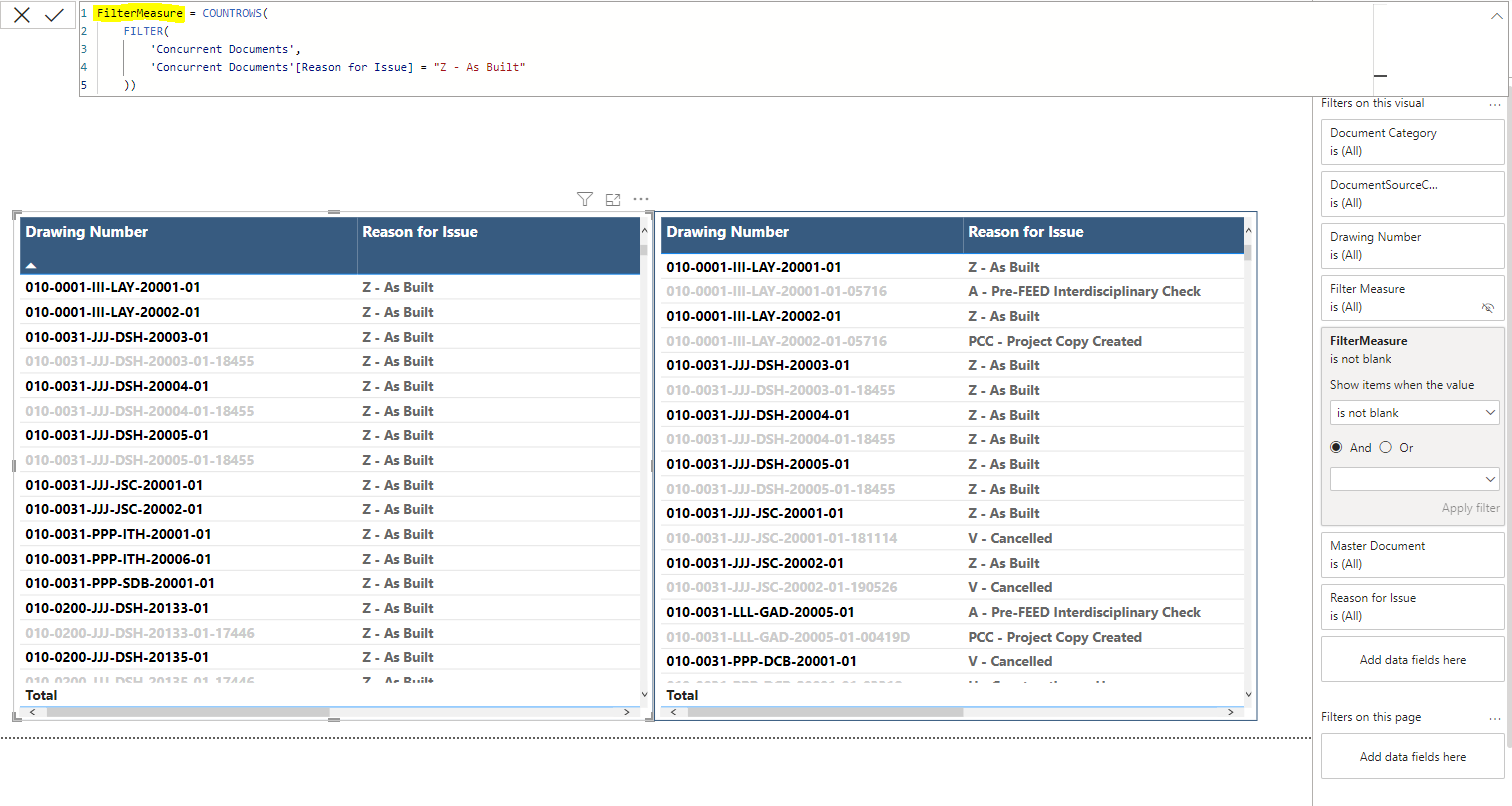The width and height of the screenshot is (1512, 806).
Task: Commit the formula with checkmark icon
Action: pos(55,15)
